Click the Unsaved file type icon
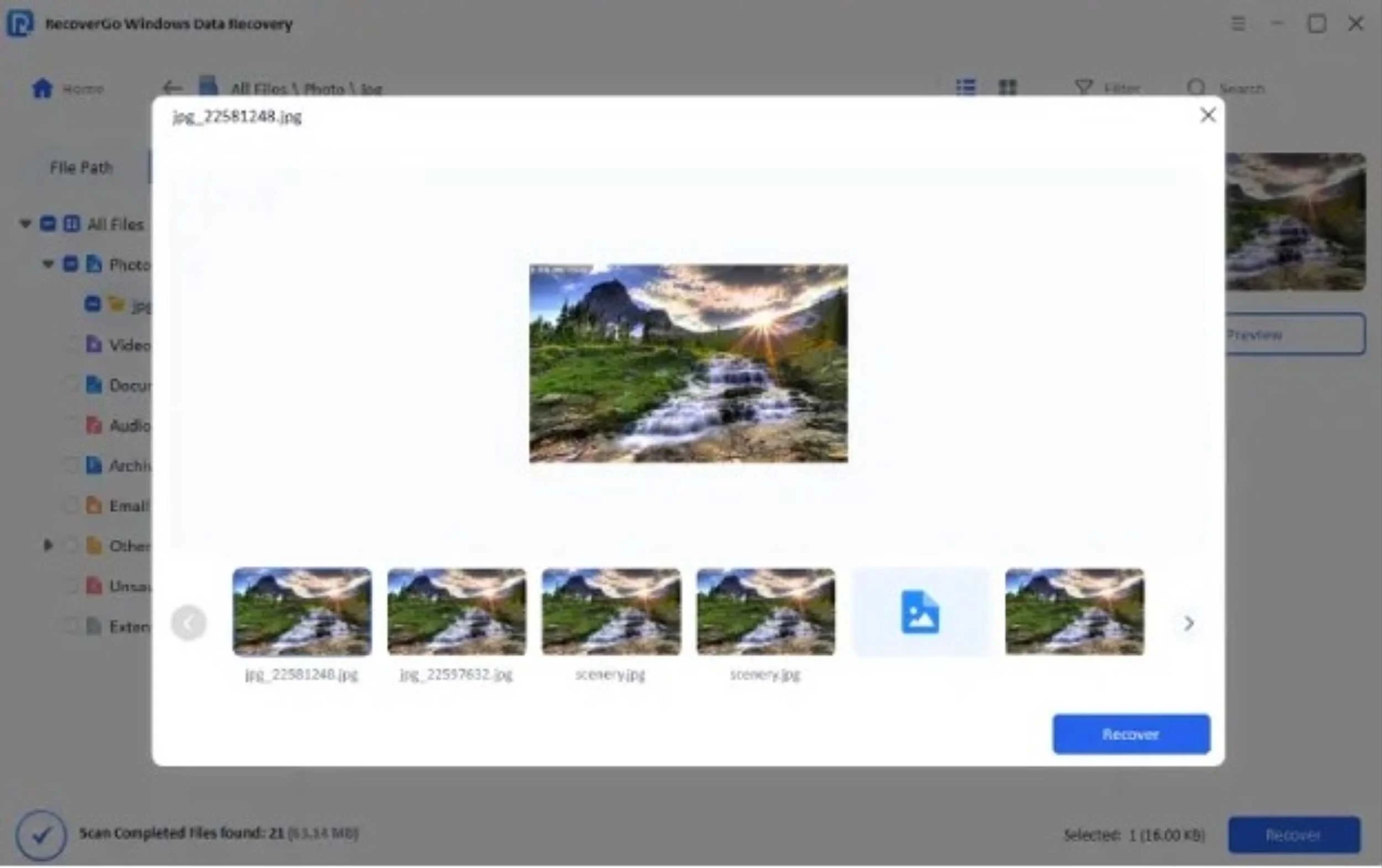This screenshot has width=1382, height=868. tap(93, 585)
